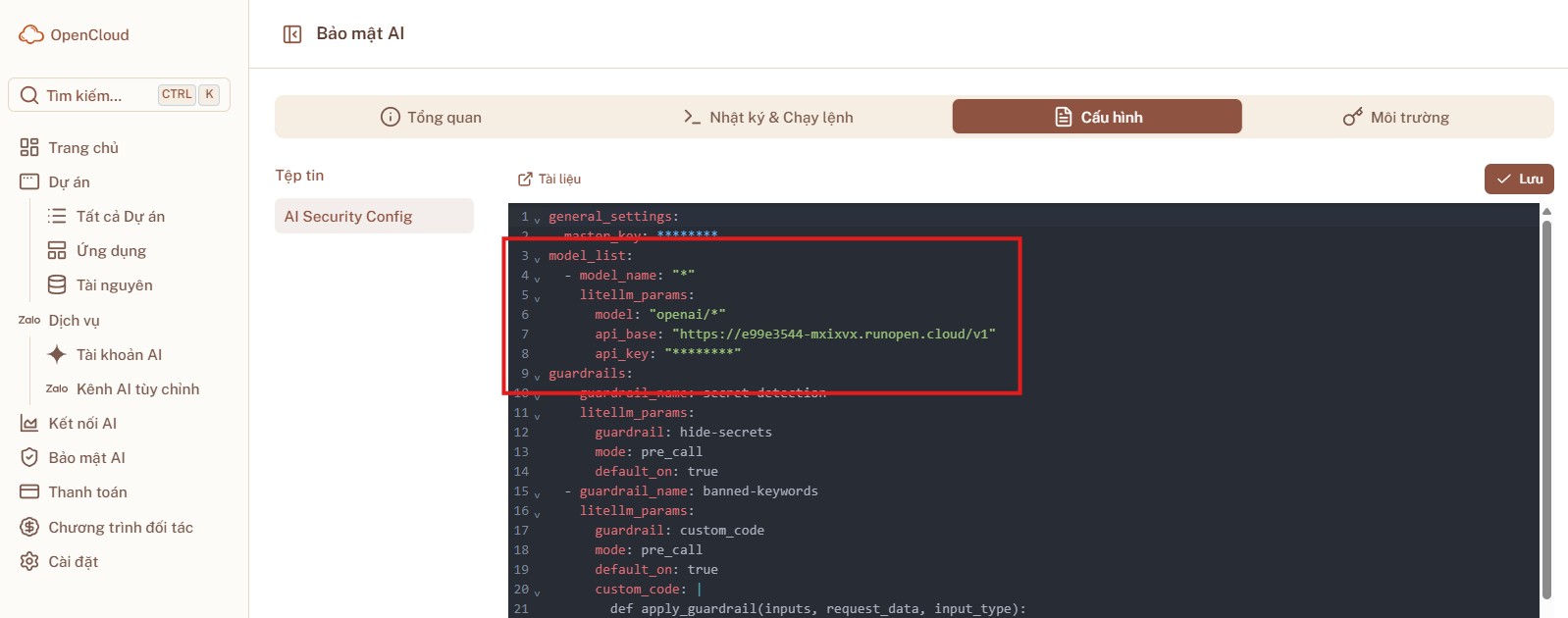Click the Tìm kiếm search field
1568x618 pixels.
click(98, 95)
